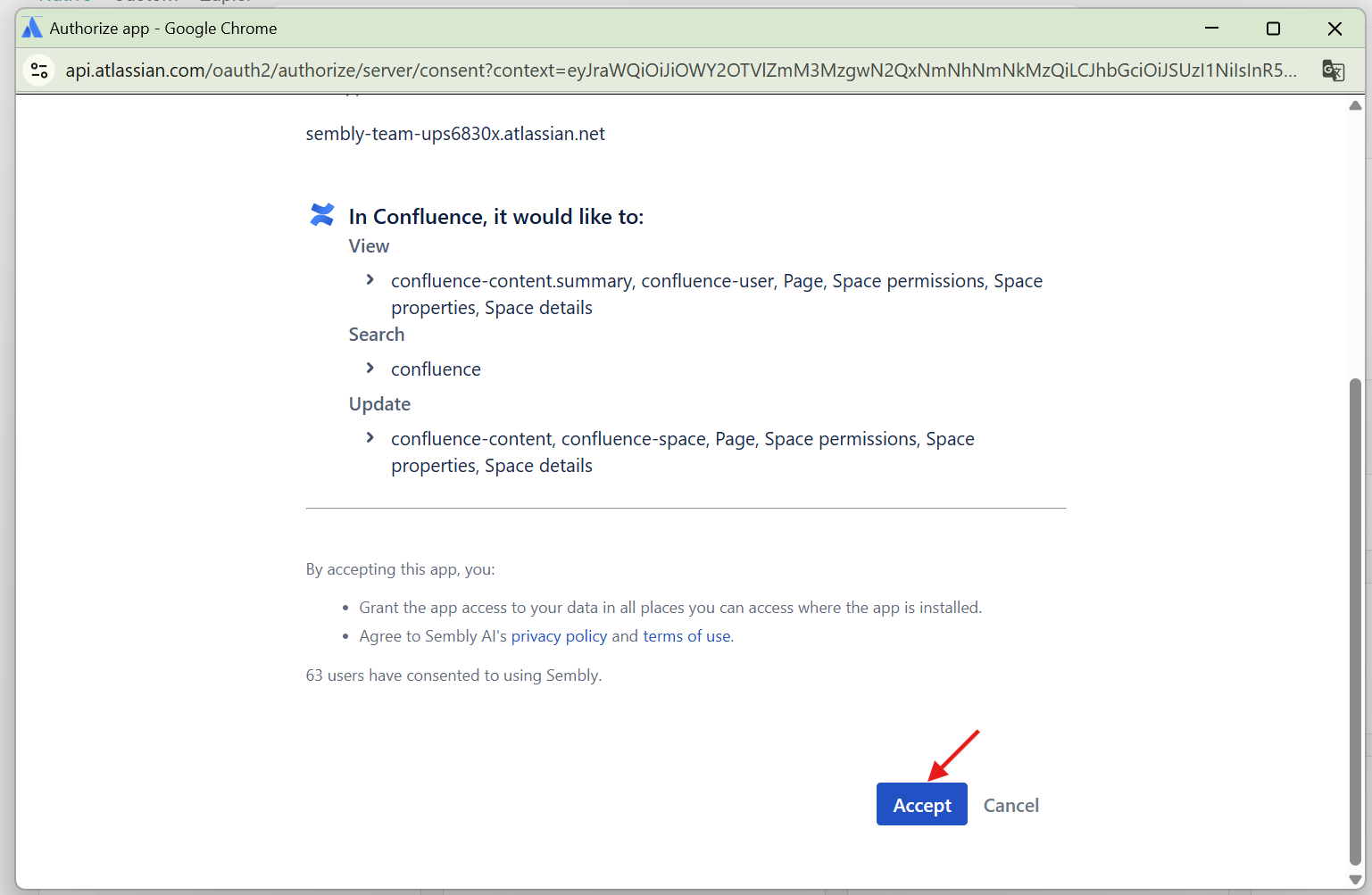1372x895 pixels.
Task: Open the site information icon in address bar
Action: point(39,70)
